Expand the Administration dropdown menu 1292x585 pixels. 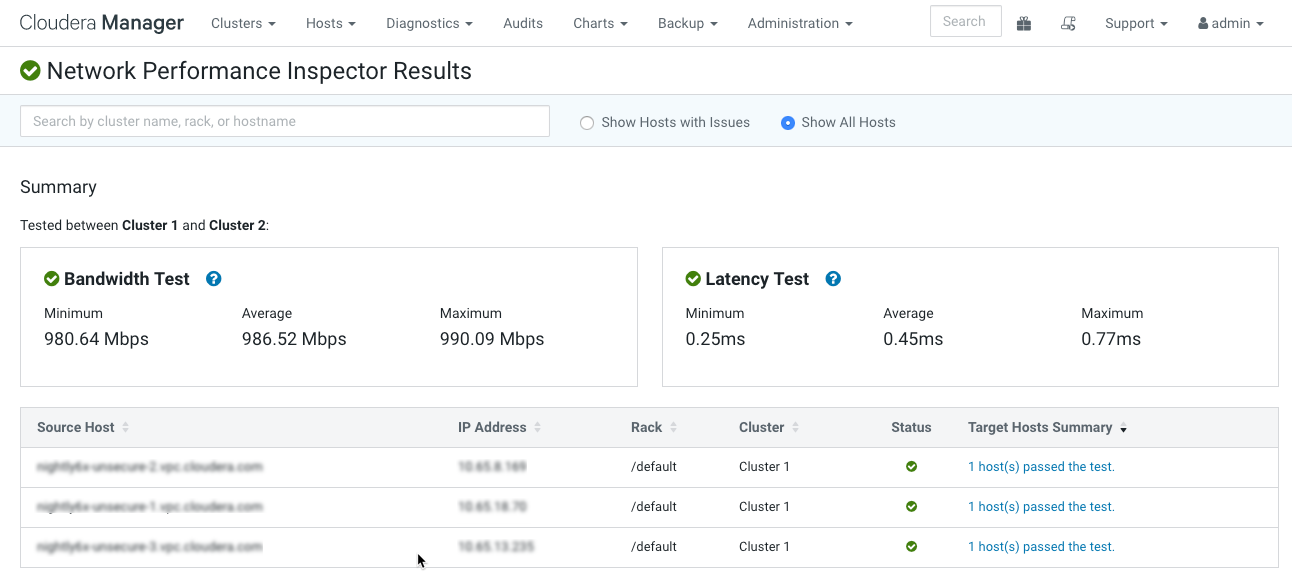coord(800,23)
